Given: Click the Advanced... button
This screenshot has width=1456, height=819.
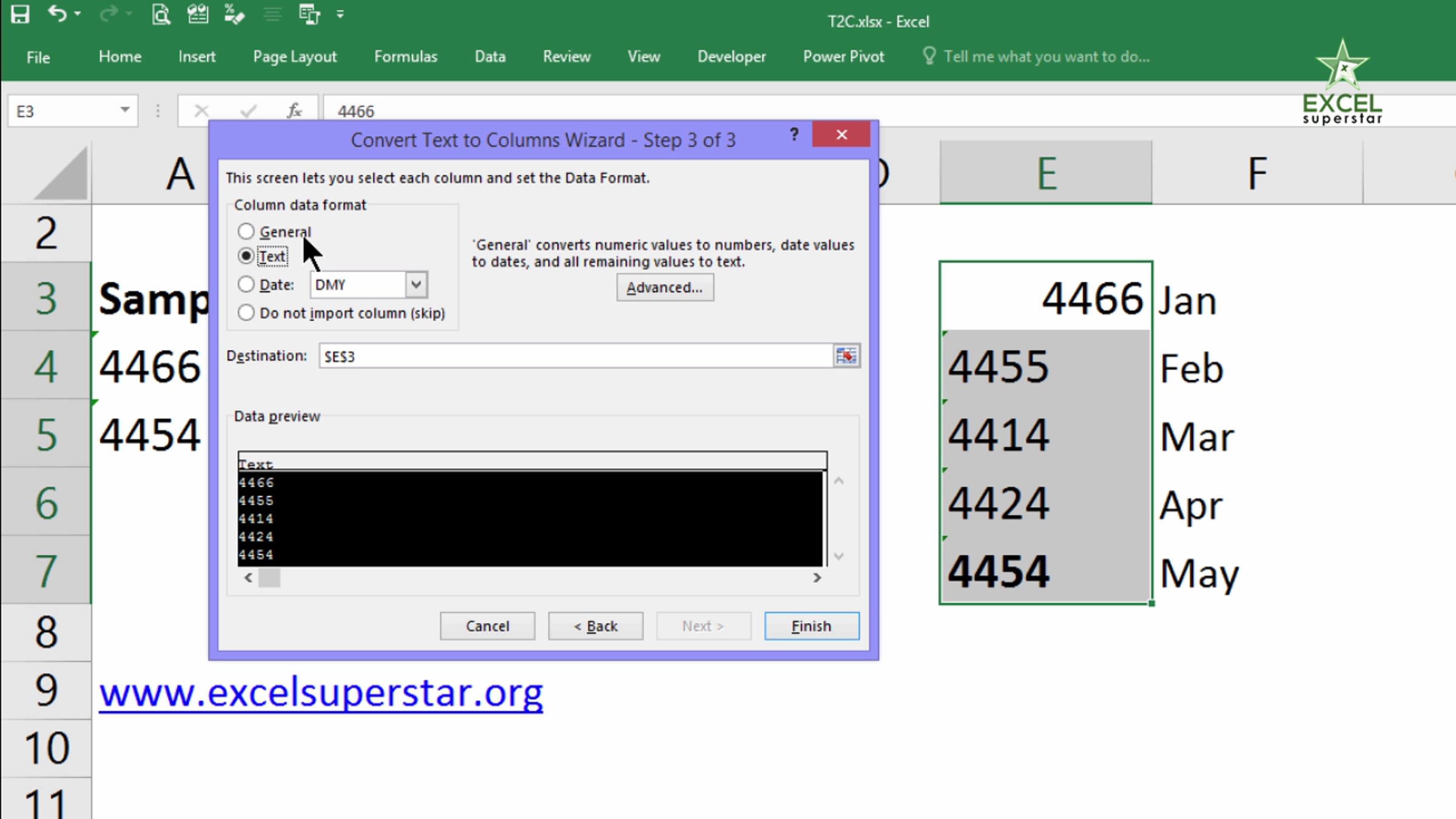Looking at the screenshot, I should [665, 287].
